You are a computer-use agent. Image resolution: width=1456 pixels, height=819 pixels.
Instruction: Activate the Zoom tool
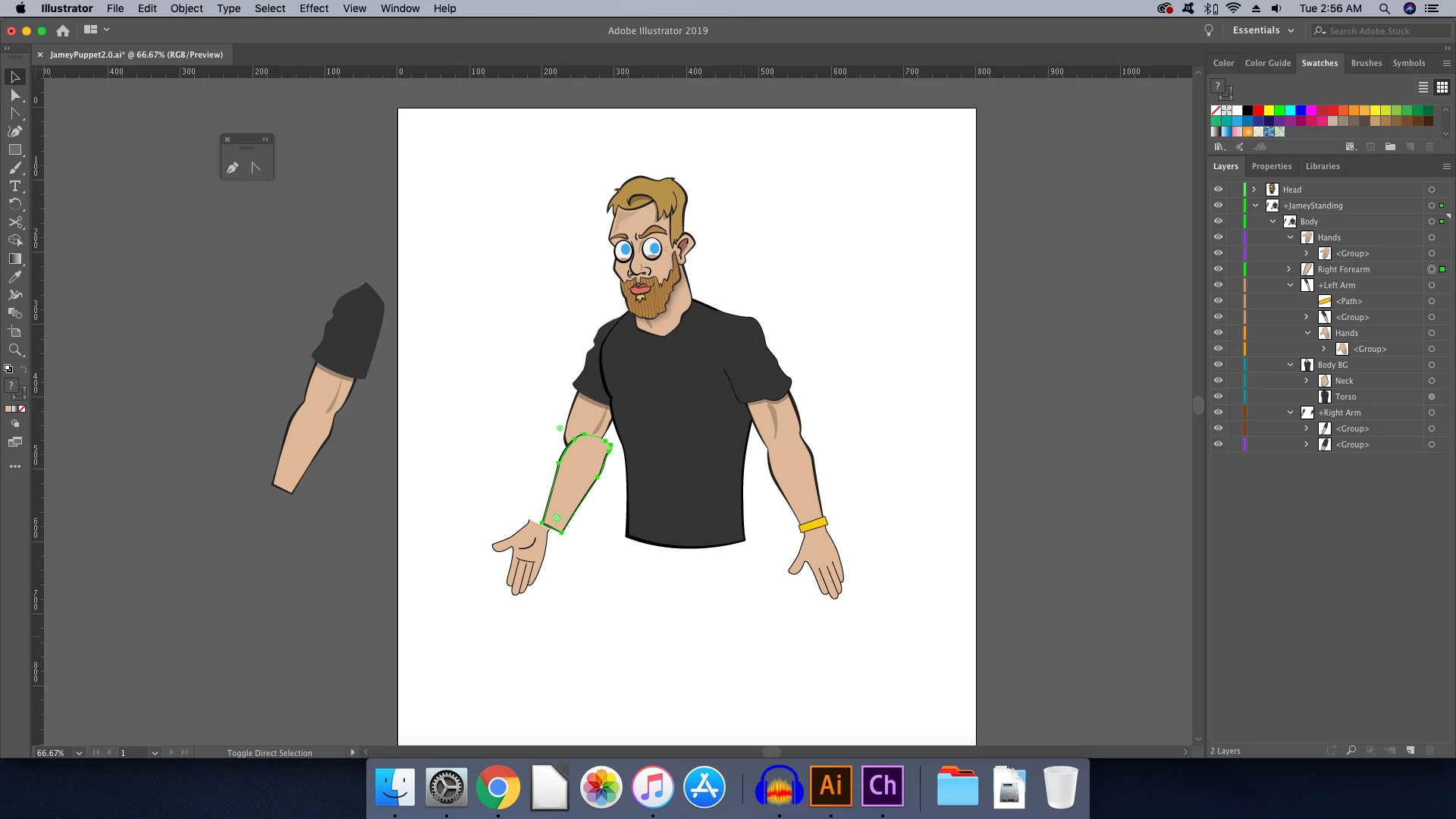coord(14,350)
